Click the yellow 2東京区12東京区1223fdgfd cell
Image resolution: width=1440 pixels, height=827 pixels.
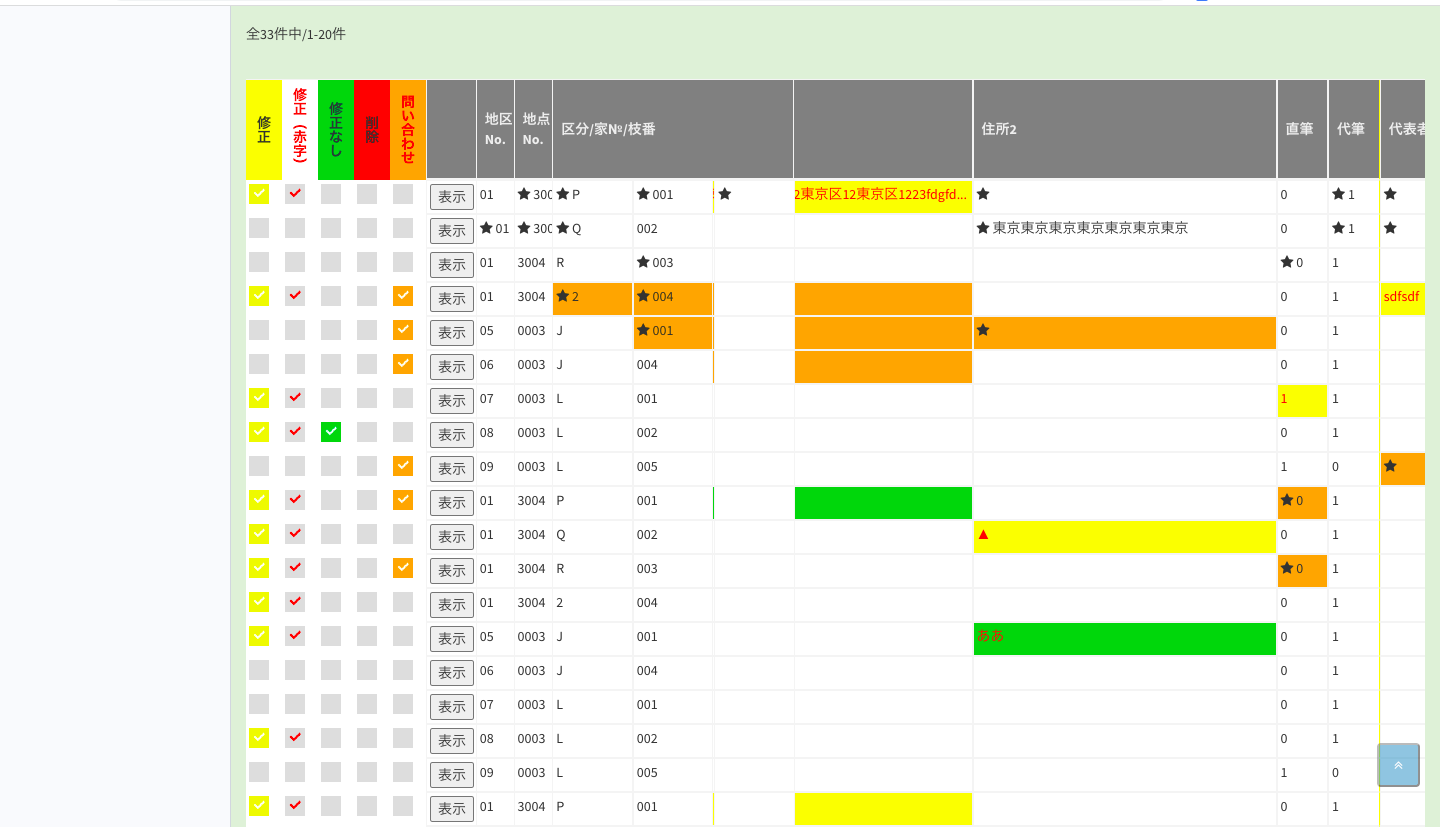(883, 195)
